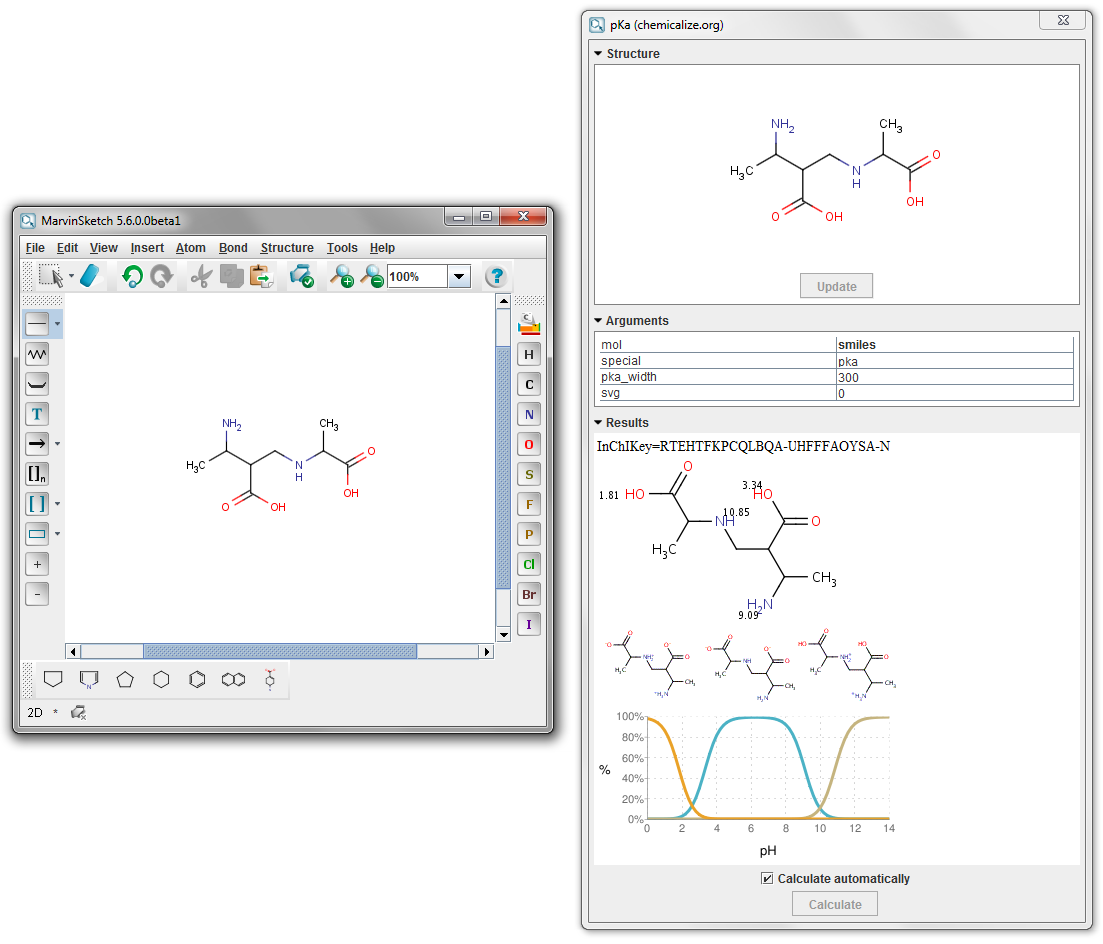
Task: Click the Zoom In magnifier icon
Action: click(342, 276)
